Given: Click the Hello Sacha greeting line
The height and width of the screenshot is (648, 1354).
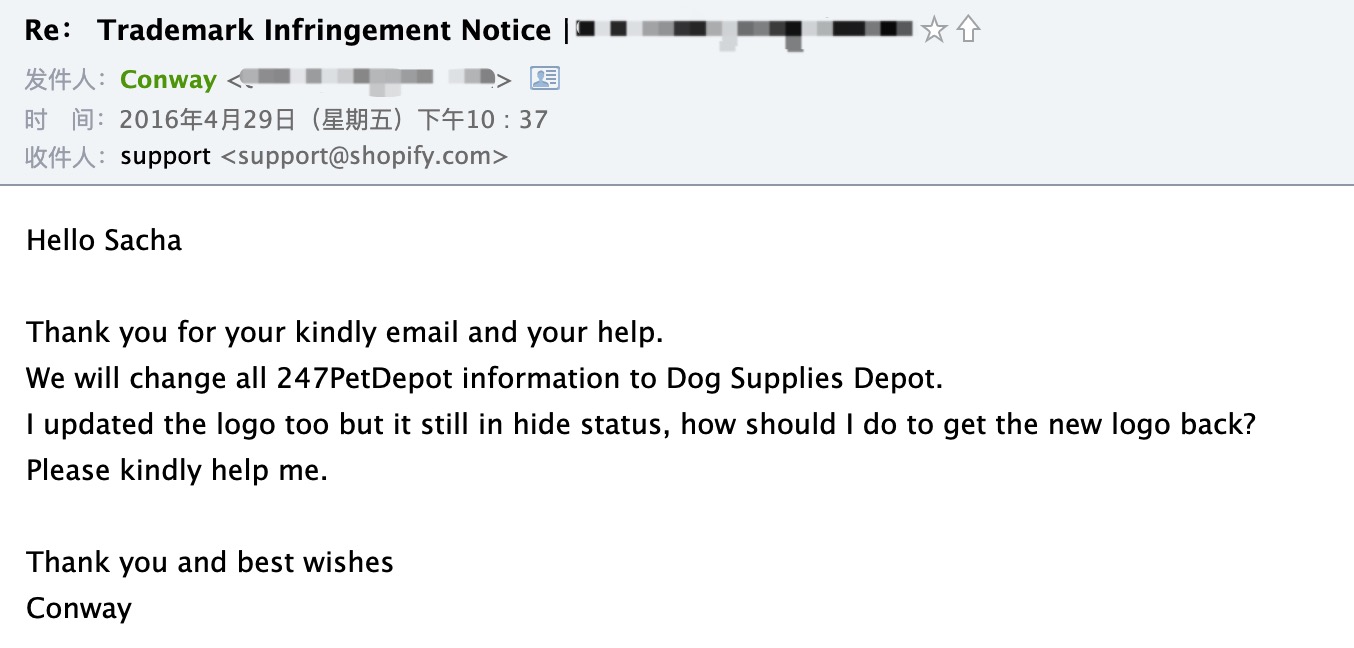Looking at the screenshot, I should [104, 241].
